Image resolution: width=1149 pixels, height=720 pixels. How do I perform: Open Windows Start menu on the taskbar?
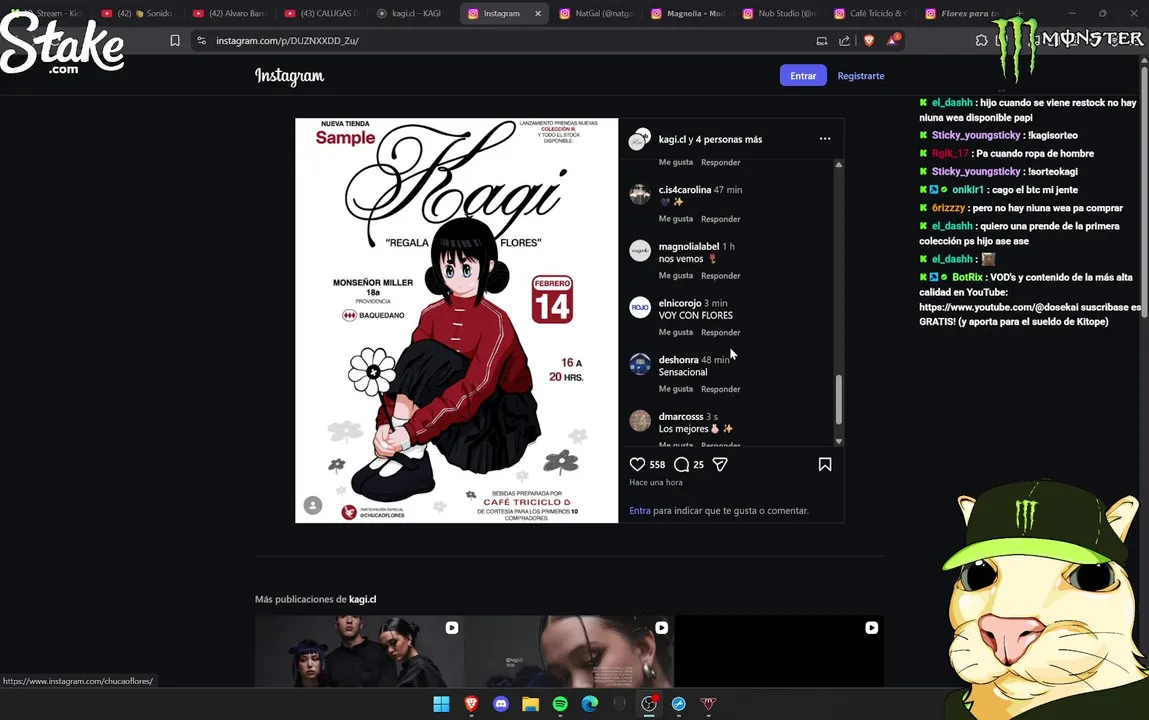441,704
